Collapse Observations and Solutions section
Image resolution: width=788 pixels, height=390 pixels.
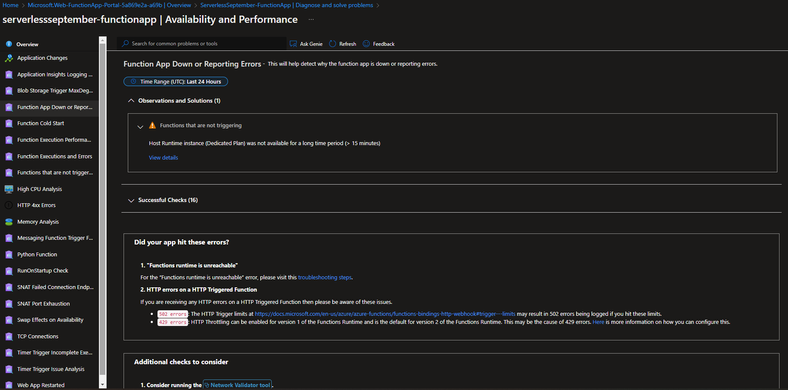click(x=131, y=101)
